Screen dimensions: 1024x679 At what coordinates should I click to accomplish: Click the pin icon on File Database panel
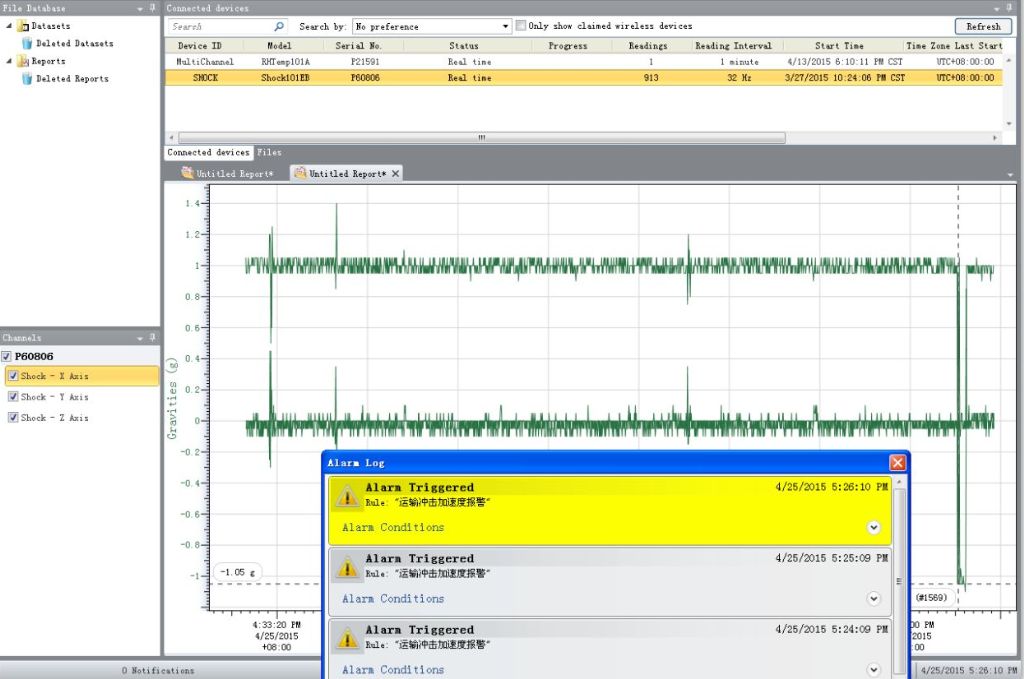click(x=152, y=8)
